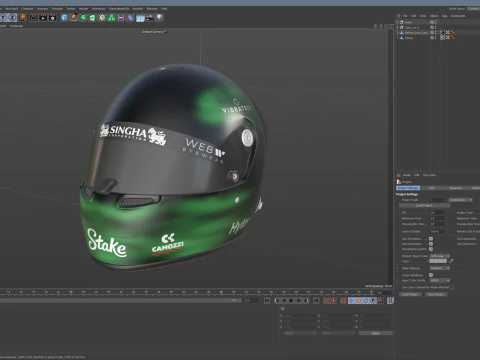Toggle the Use Motion System checkbox
Screen dimensions: 480x360
point(431,249)
